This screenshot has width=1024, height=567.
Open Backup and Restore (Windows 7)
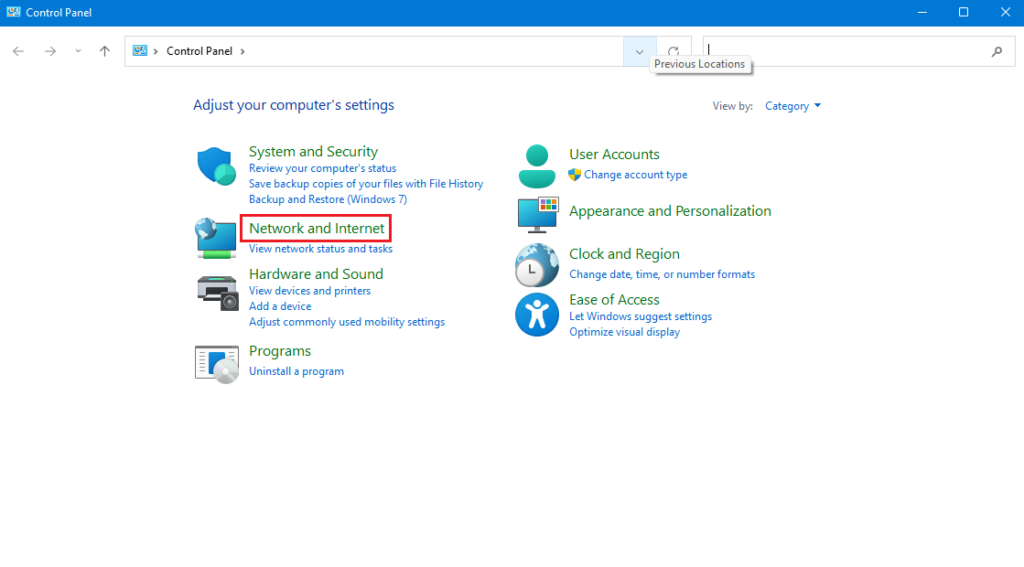(x=327, y=200)
